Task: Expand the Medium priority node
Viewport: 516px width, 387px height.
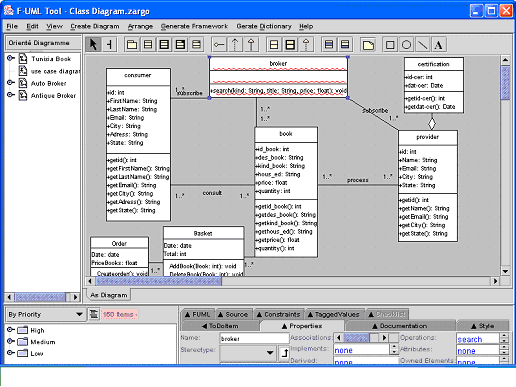Action: pos(11,341)
